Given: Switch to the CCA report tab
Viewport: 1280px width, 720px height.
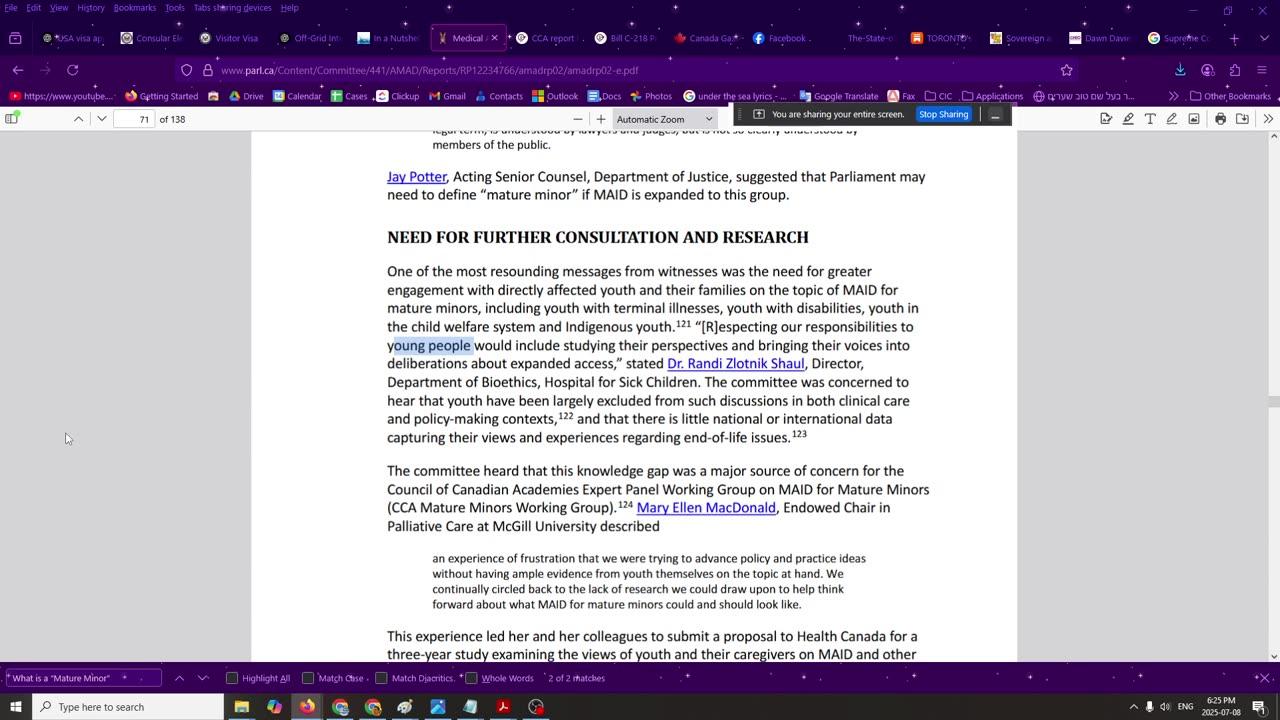Looking at the screenshot, I should point(546,38).
